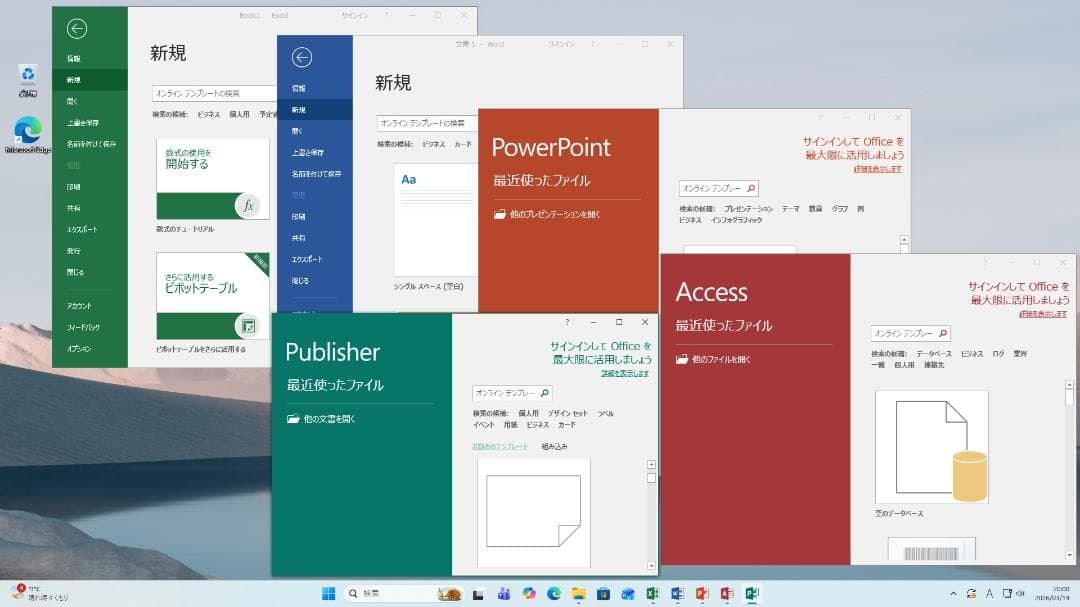
Task: Click the データベース suggested search in Access
Action: coord(933,353)
